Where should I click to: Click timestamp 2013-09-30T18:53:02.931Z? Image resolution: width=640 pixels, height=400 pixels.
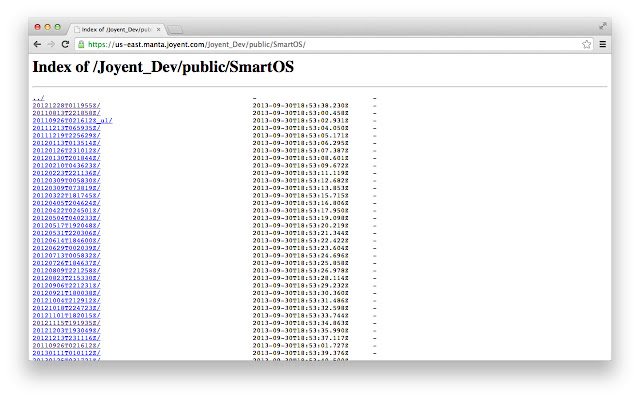pos(301,120)
